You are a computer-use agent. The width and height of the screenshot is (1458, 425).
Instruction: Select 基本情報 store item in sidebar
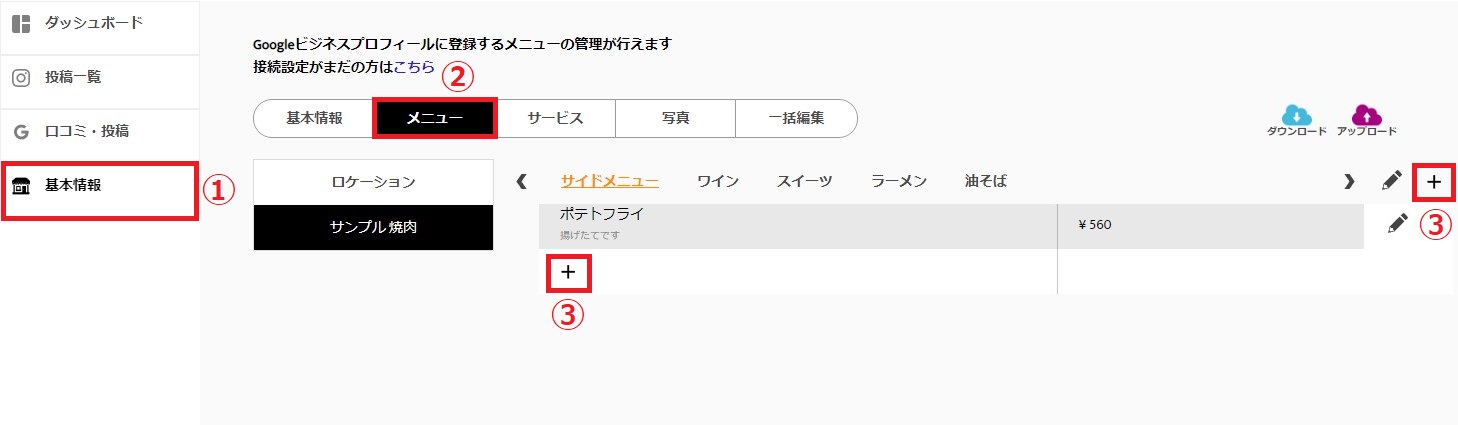pyautogui.click(x=100, y=189)
